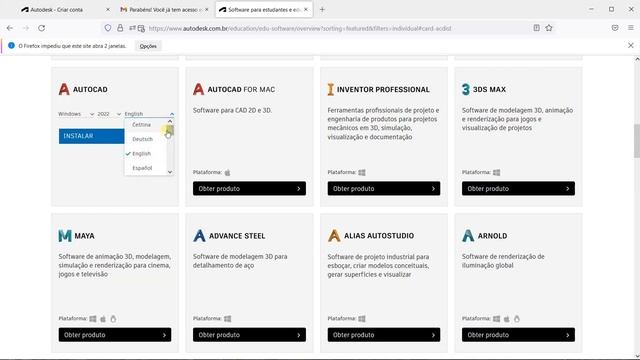Open a new browser tab
640x360 pixels.
pos(322,9)
